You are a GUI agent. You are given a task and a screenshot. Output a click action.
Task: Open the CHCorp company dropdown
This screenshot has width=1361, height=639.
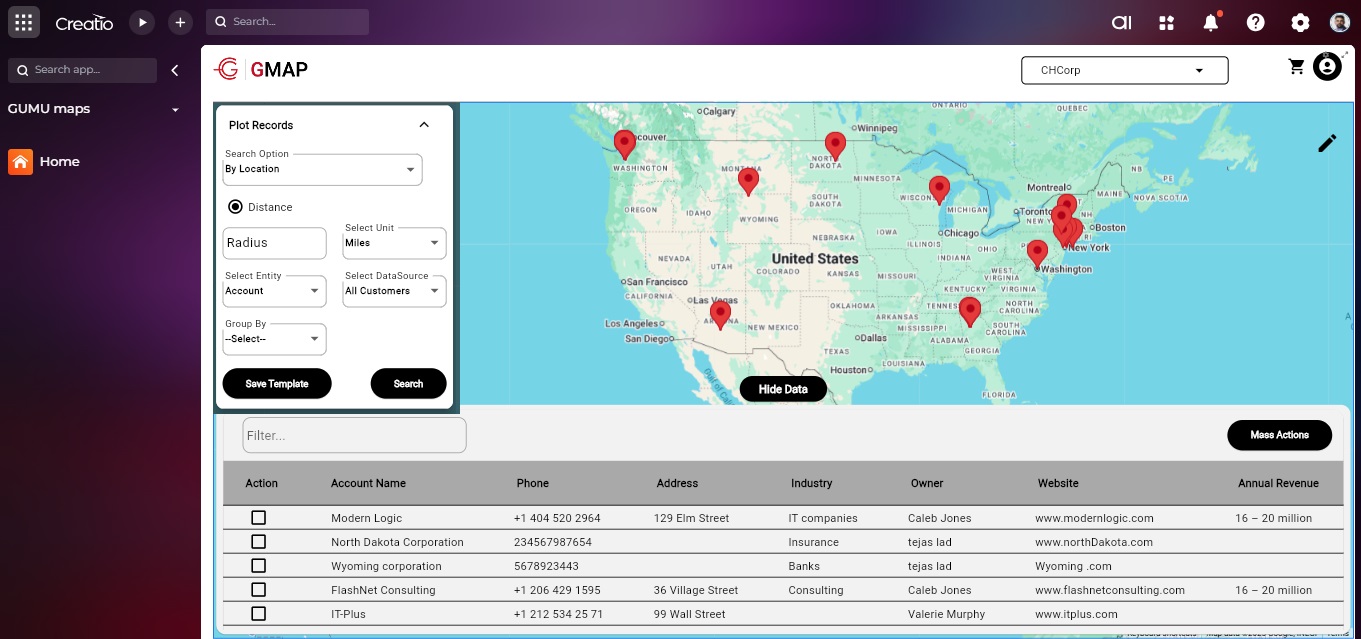(1124, 71)
